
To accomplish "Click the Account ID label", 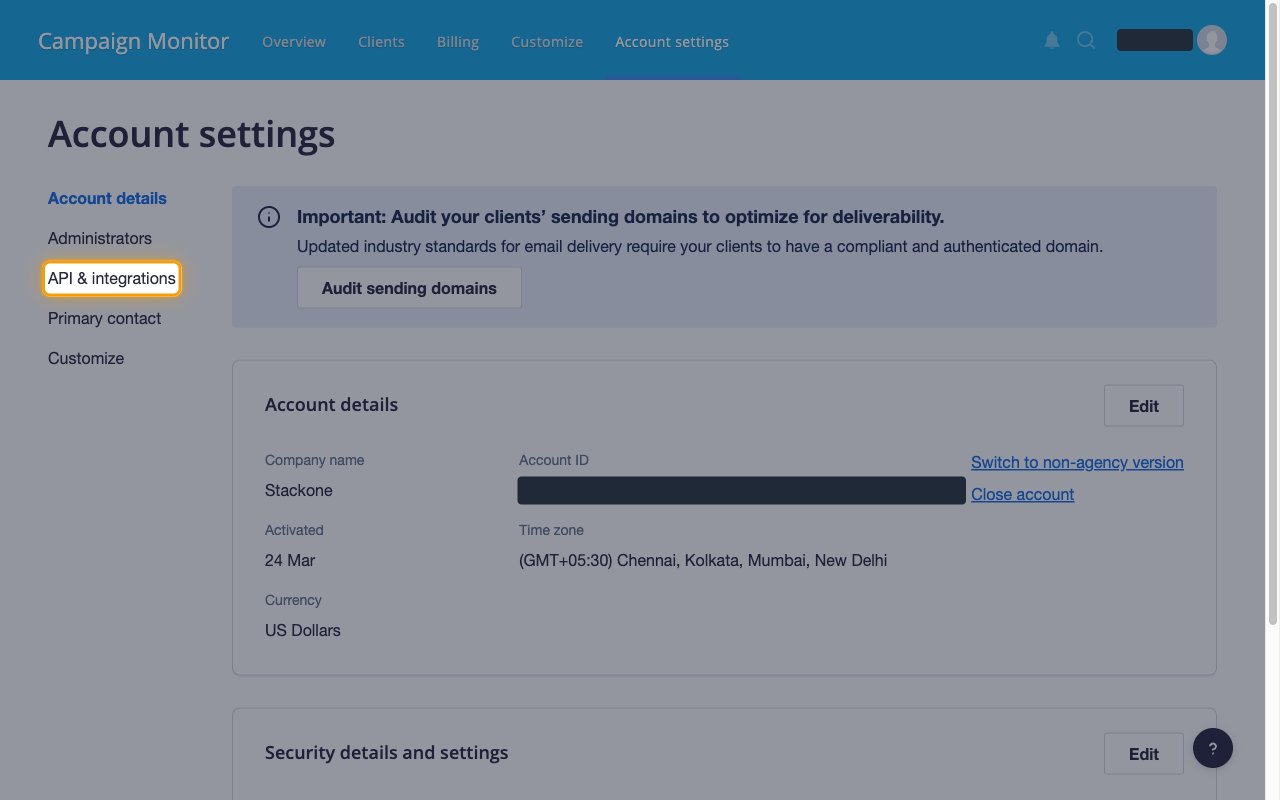I will click(554, 460).
